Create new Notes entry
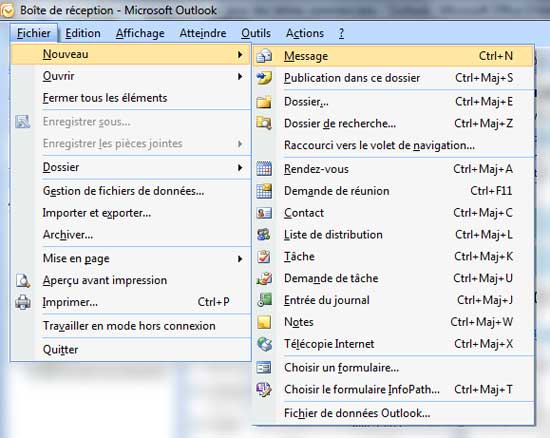 coord(393,322)
